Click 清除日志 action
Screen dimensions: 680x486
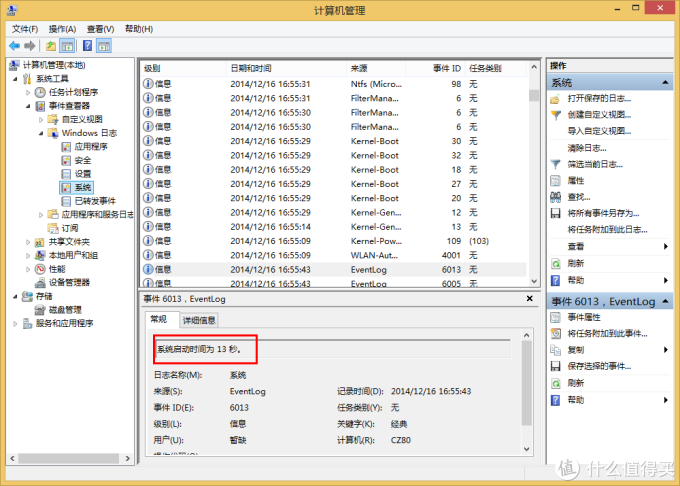(587, 148)
